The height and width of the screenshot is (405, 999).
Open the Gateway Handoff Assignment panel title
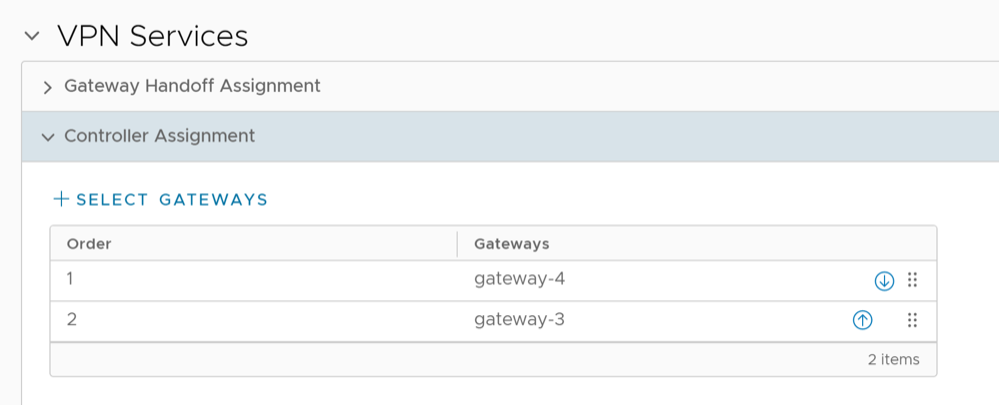192,86
